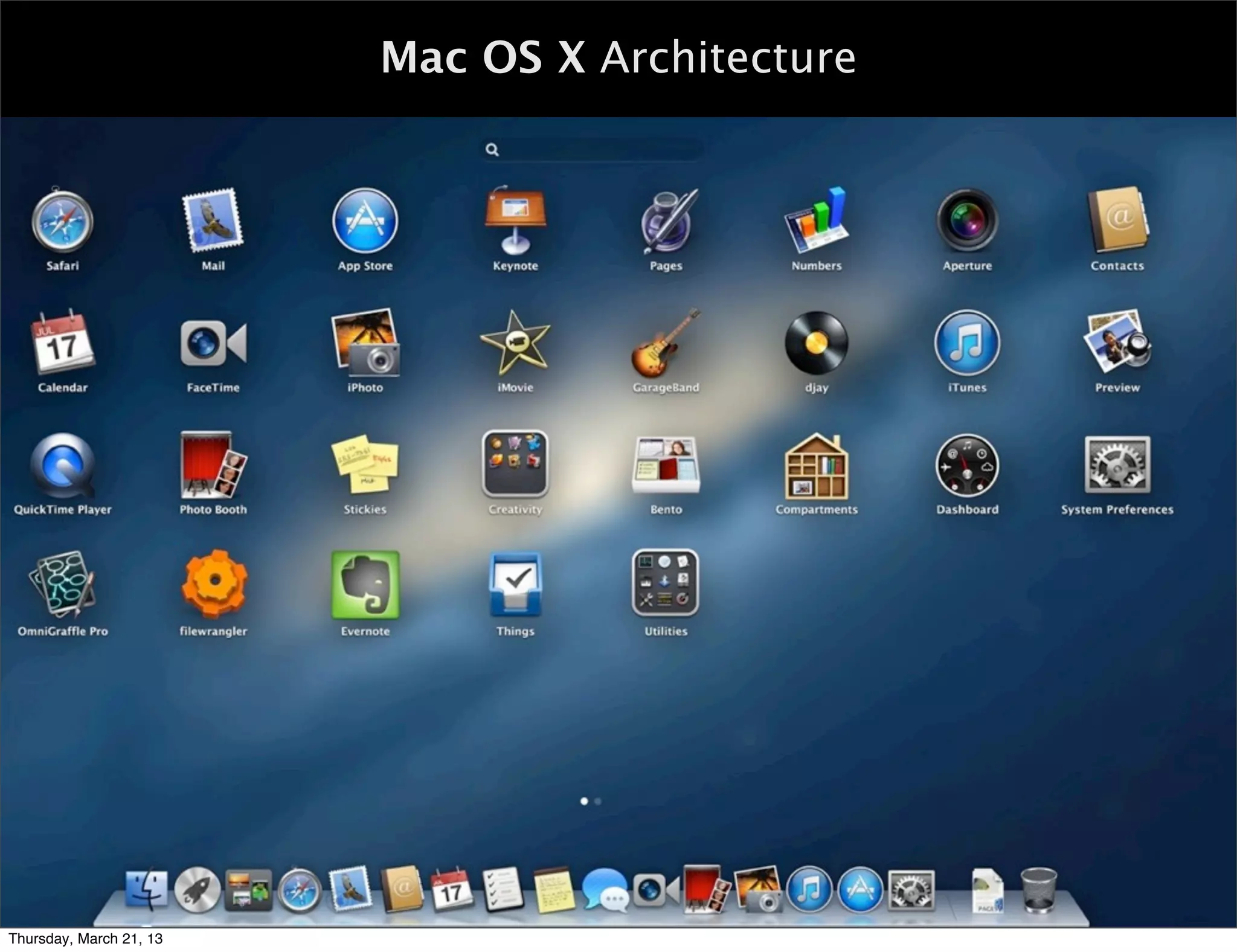Open Mail stamp icon in Dock
Screen dimensions: 1237x952
[350, 890]
